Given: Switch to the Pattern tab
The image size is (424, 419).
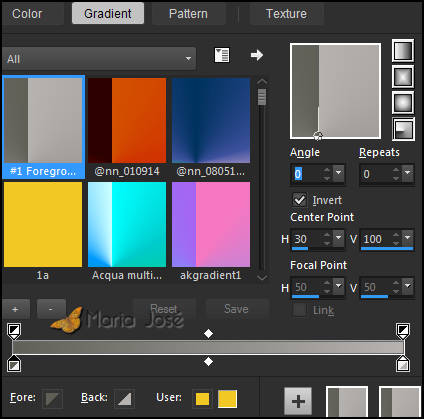Looking at the screenshot, I should [x=188, y=14].
